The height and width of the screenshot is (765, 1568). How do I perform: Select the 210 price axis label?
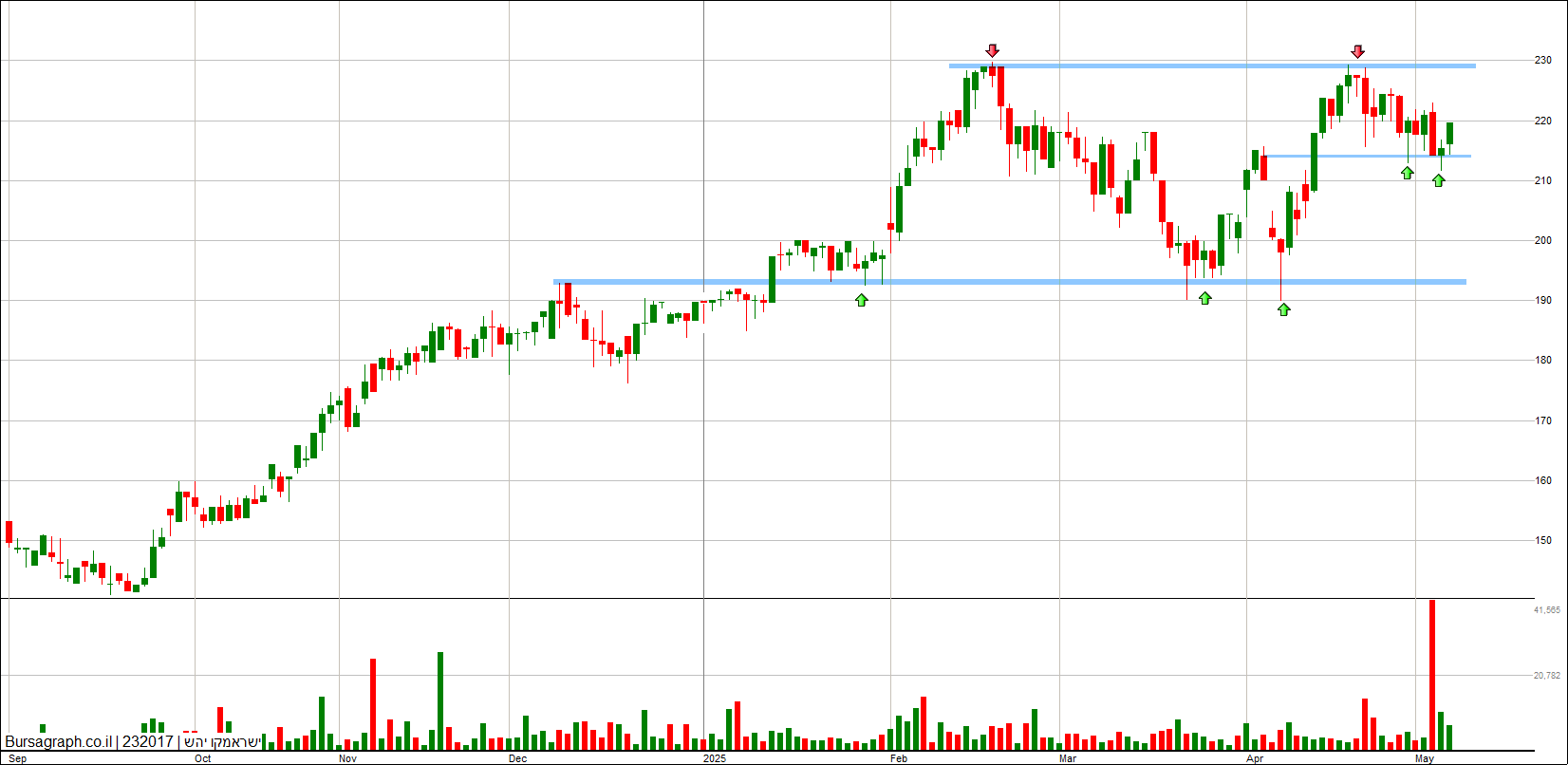[1542, 180]
